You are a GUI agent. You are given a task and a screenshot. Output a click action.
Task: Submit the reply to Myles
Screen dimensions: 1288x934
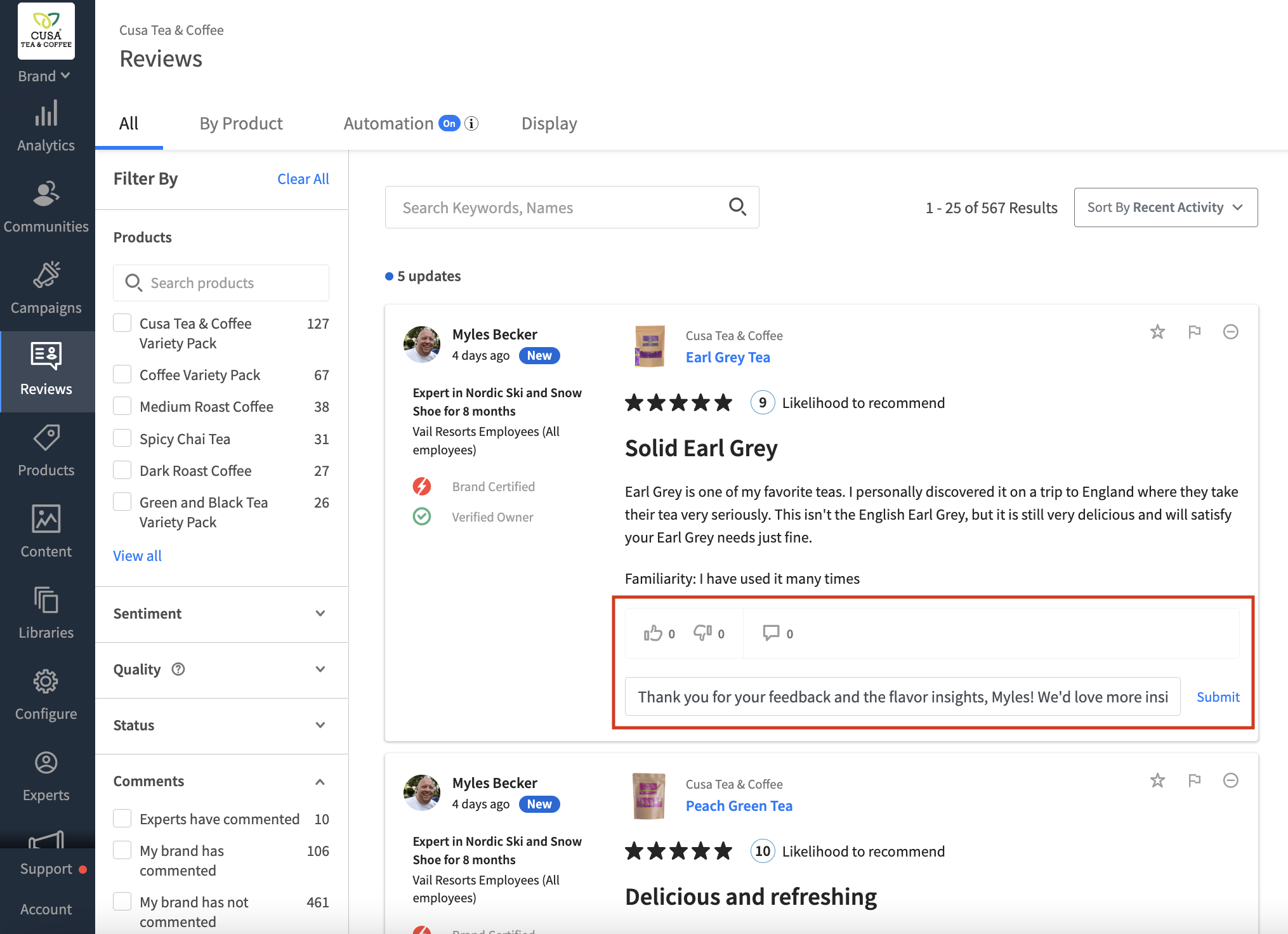(x=1218, y=697)
